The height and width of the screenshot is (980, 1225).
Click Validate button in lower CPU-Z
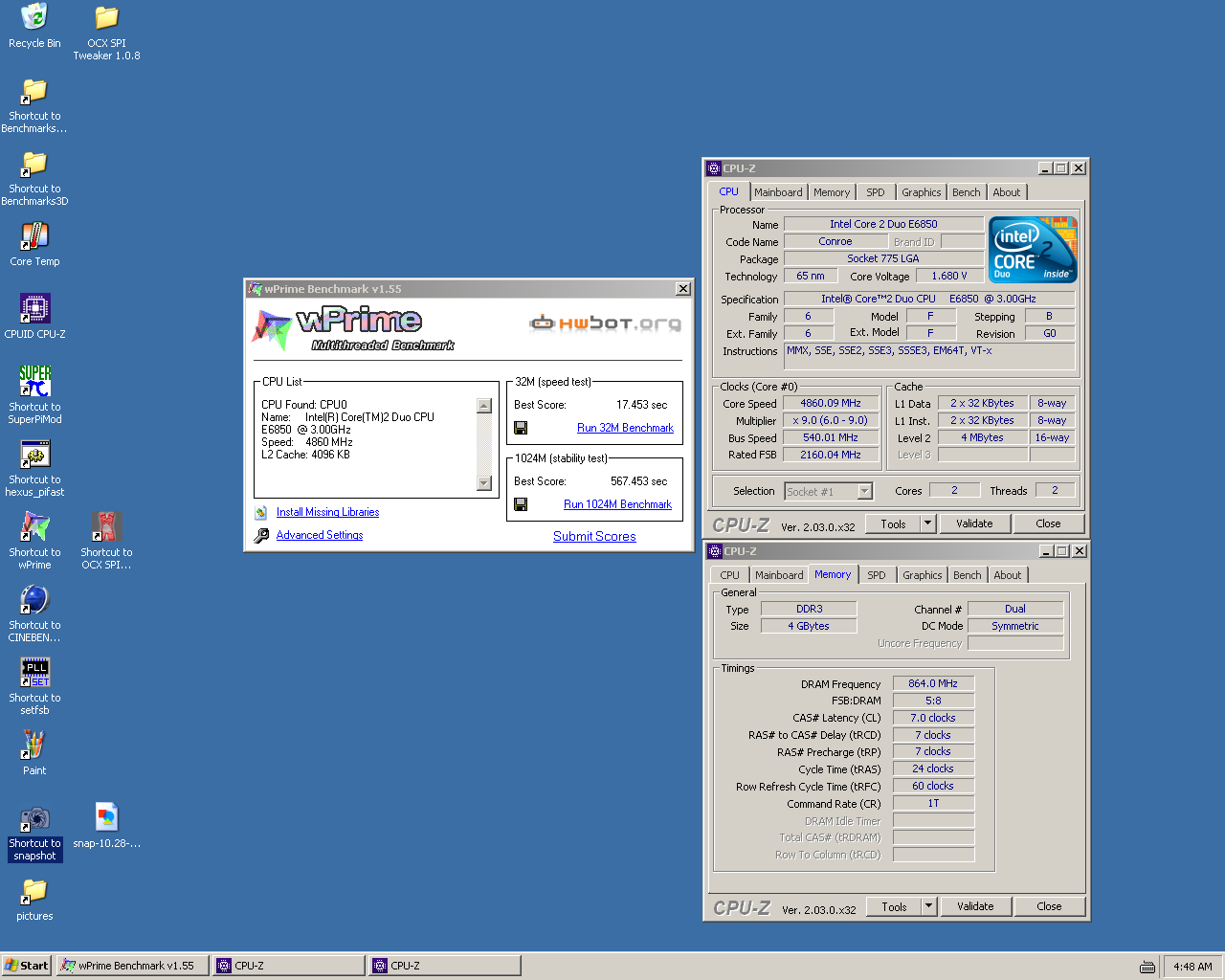click(975, 906)
